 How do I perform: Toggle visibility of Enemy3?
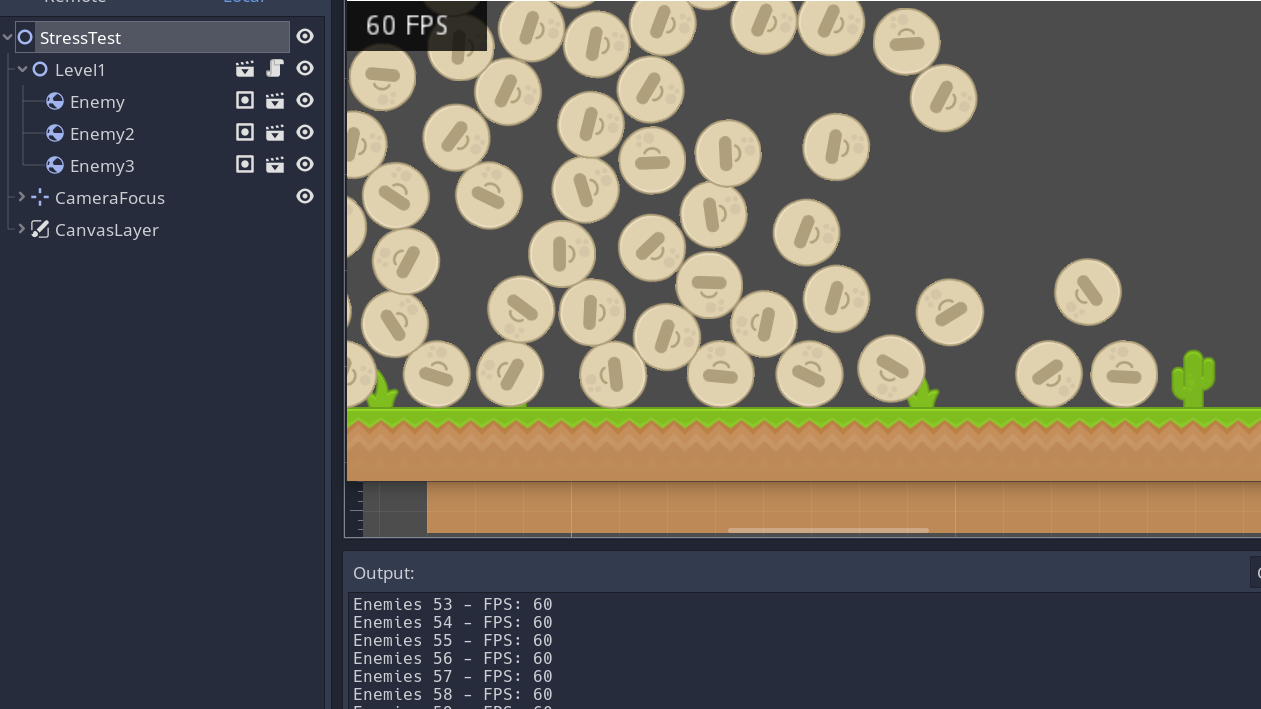[305, 165]
